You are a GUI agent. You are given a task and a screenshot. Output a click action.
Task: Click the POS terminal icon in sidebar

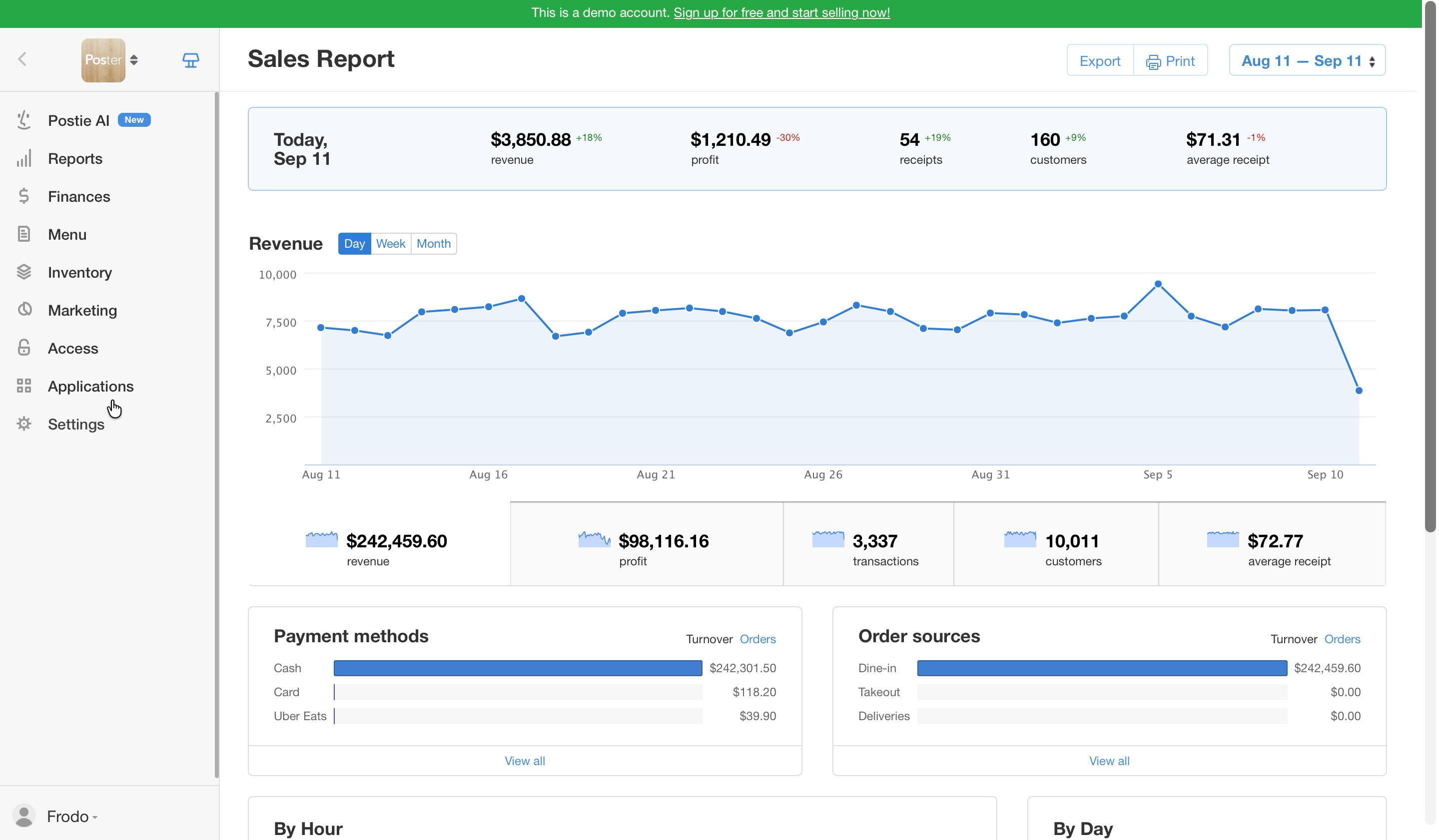(x=191, y=60)
